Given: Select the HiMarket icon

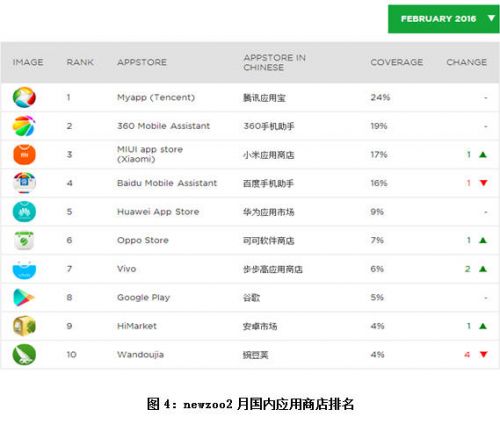Looking at the screenshot, I should [x=24, y=326].
